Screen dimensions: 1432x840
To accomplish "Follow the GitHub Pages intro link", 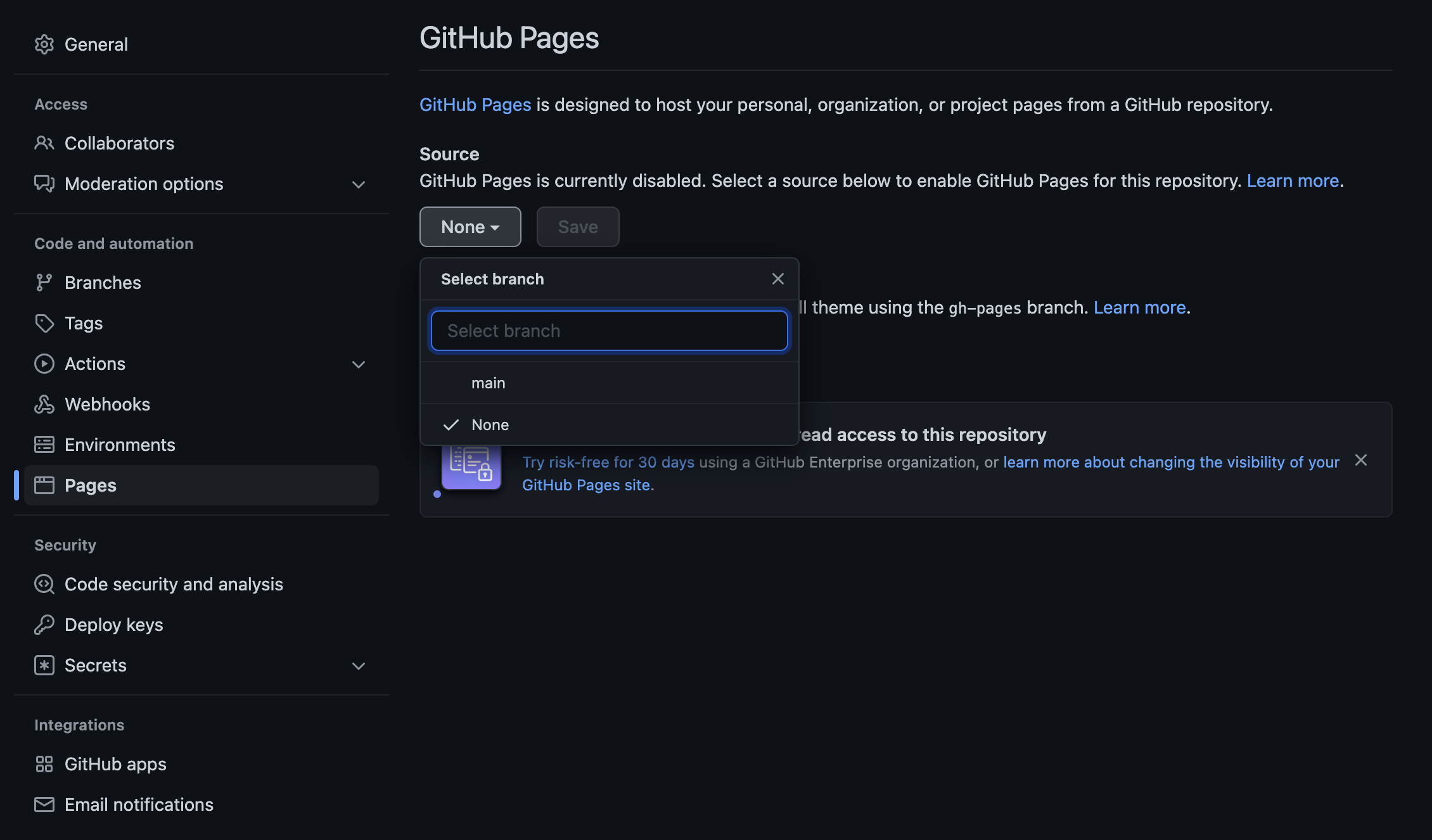I will click(x=475, y=105).
